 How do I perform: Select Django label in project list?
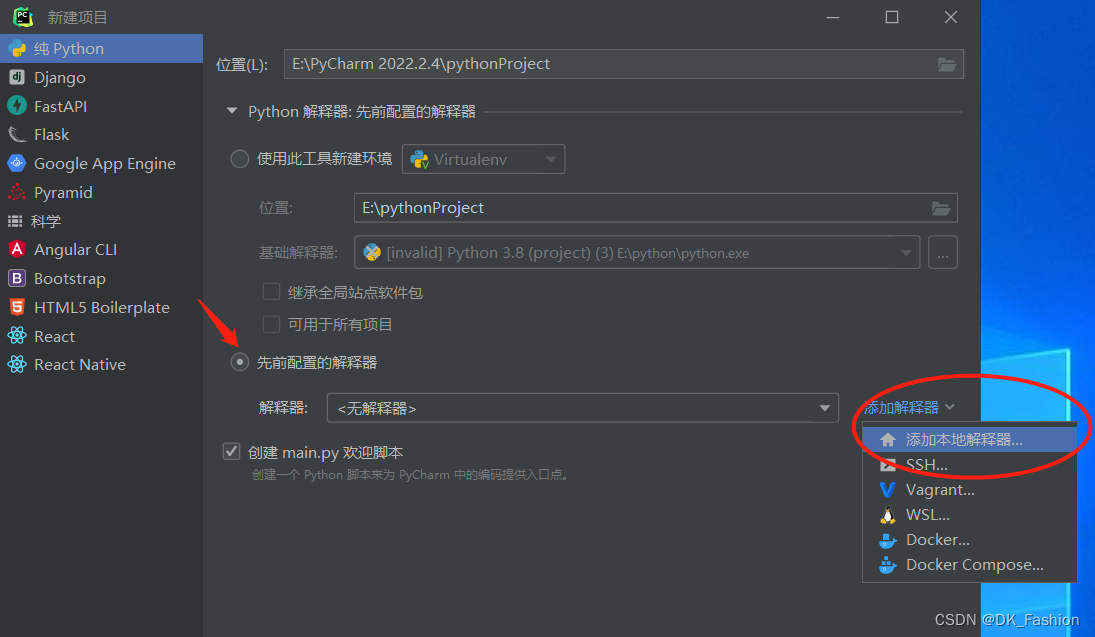(x=60, y=78)
